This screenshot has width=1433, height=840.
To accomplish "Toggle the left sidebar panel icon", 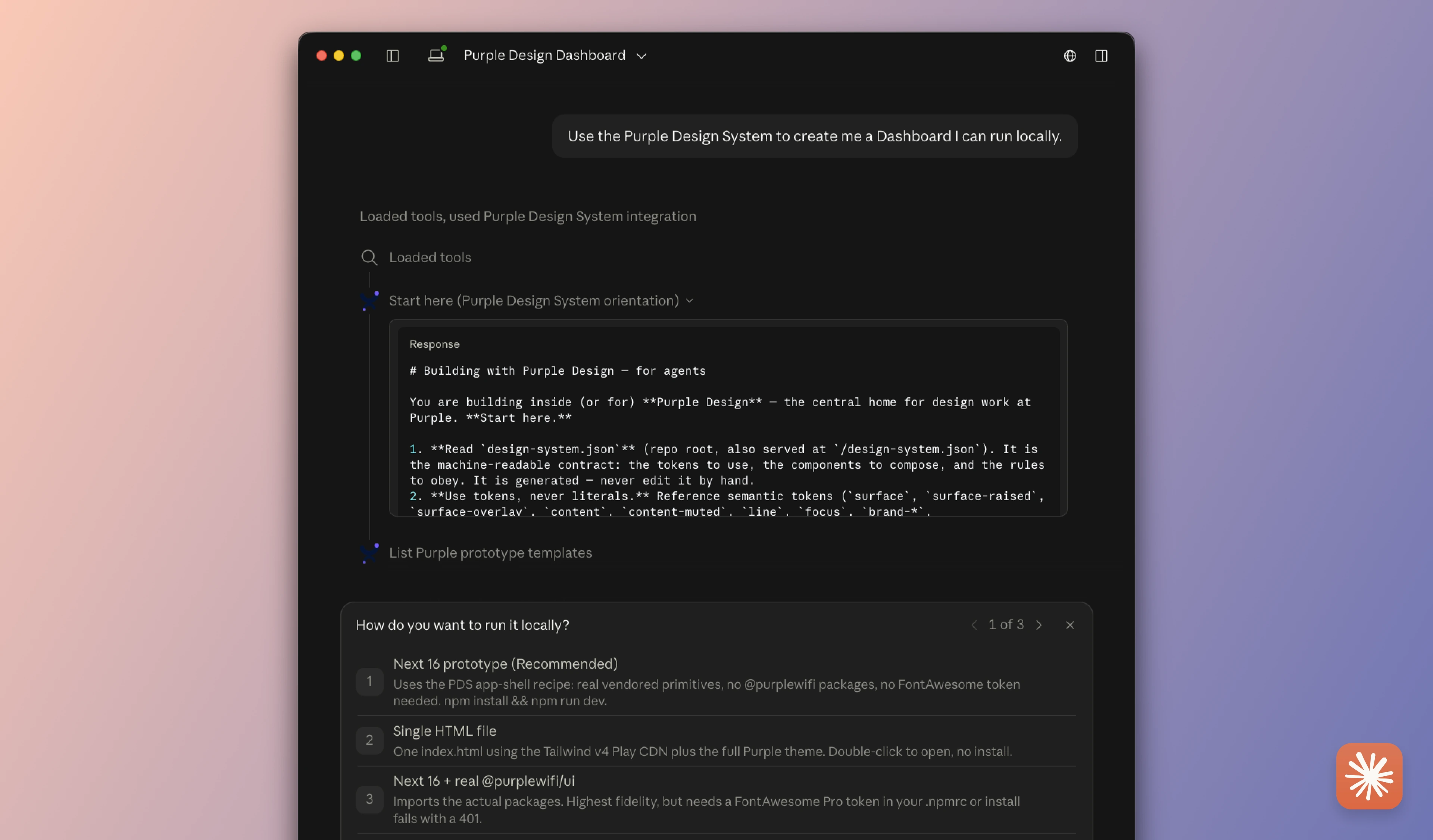I will coord(392,56).
